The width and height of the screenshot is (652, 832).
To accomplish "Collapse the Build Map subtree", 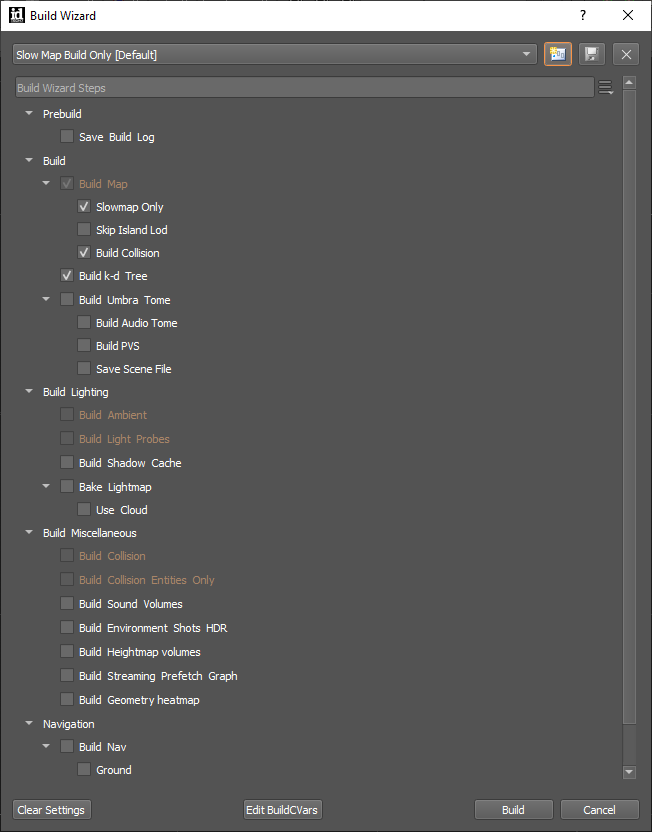I will [46, 184].
